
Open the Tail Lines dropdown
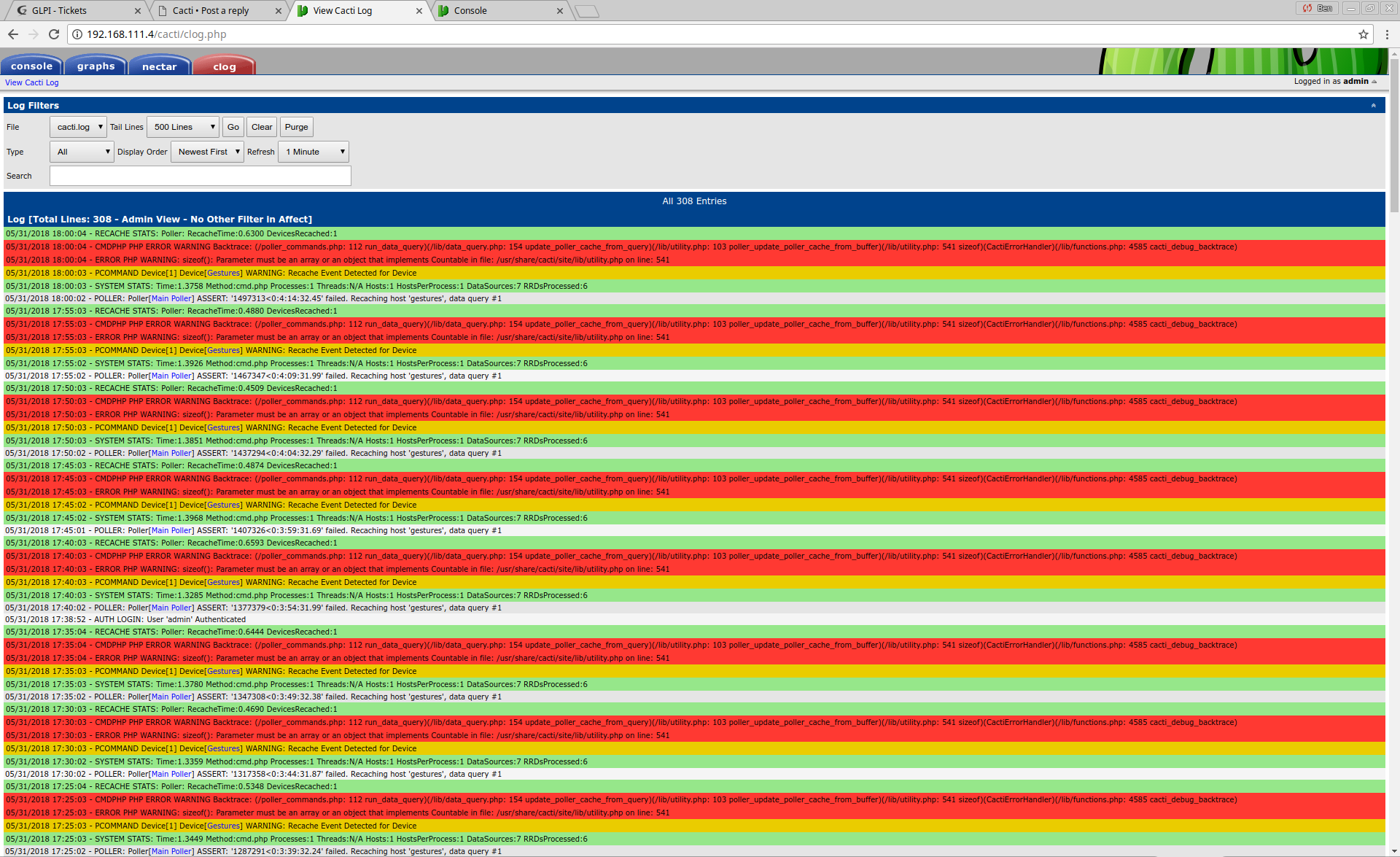183,127
